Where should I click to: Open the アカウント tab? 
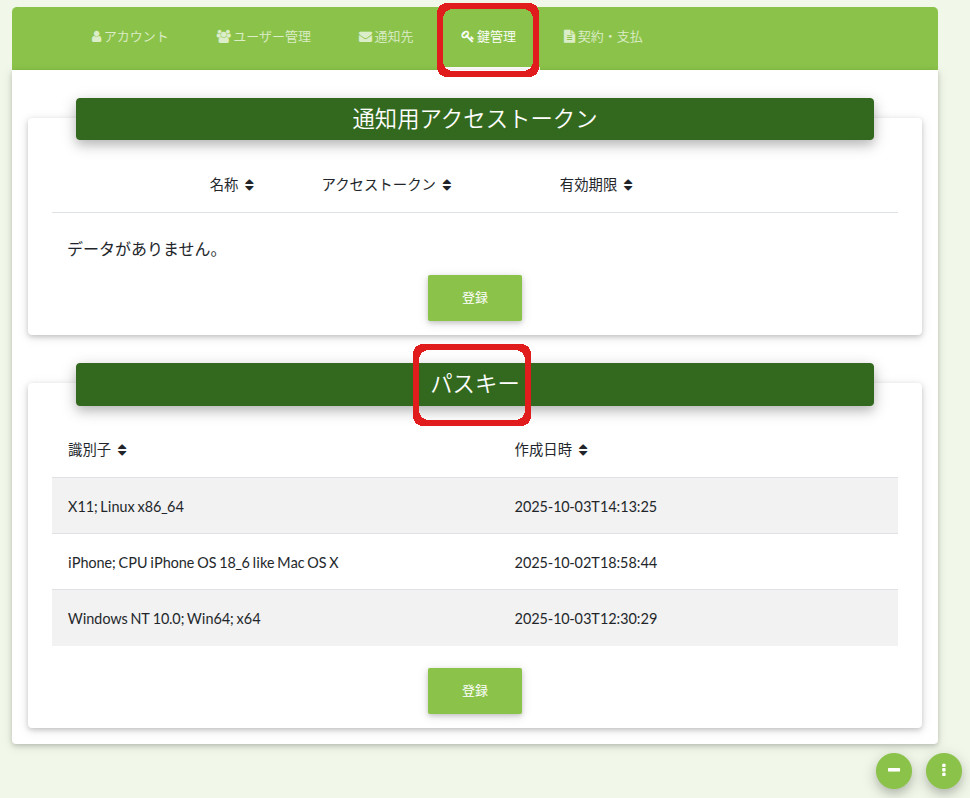coord(130,37)
